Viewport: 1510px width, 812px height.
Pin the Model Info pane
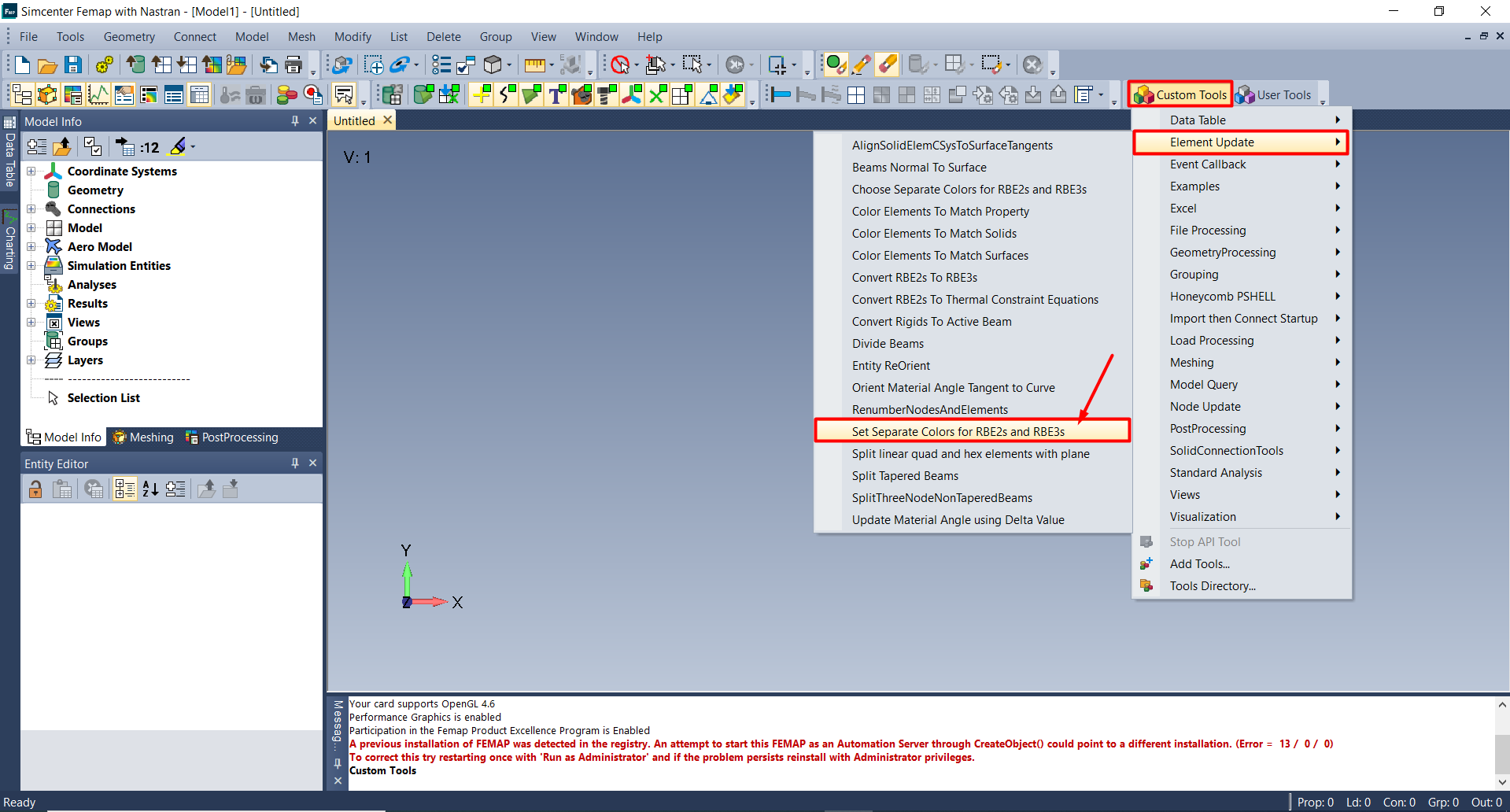tap(295, 121)
